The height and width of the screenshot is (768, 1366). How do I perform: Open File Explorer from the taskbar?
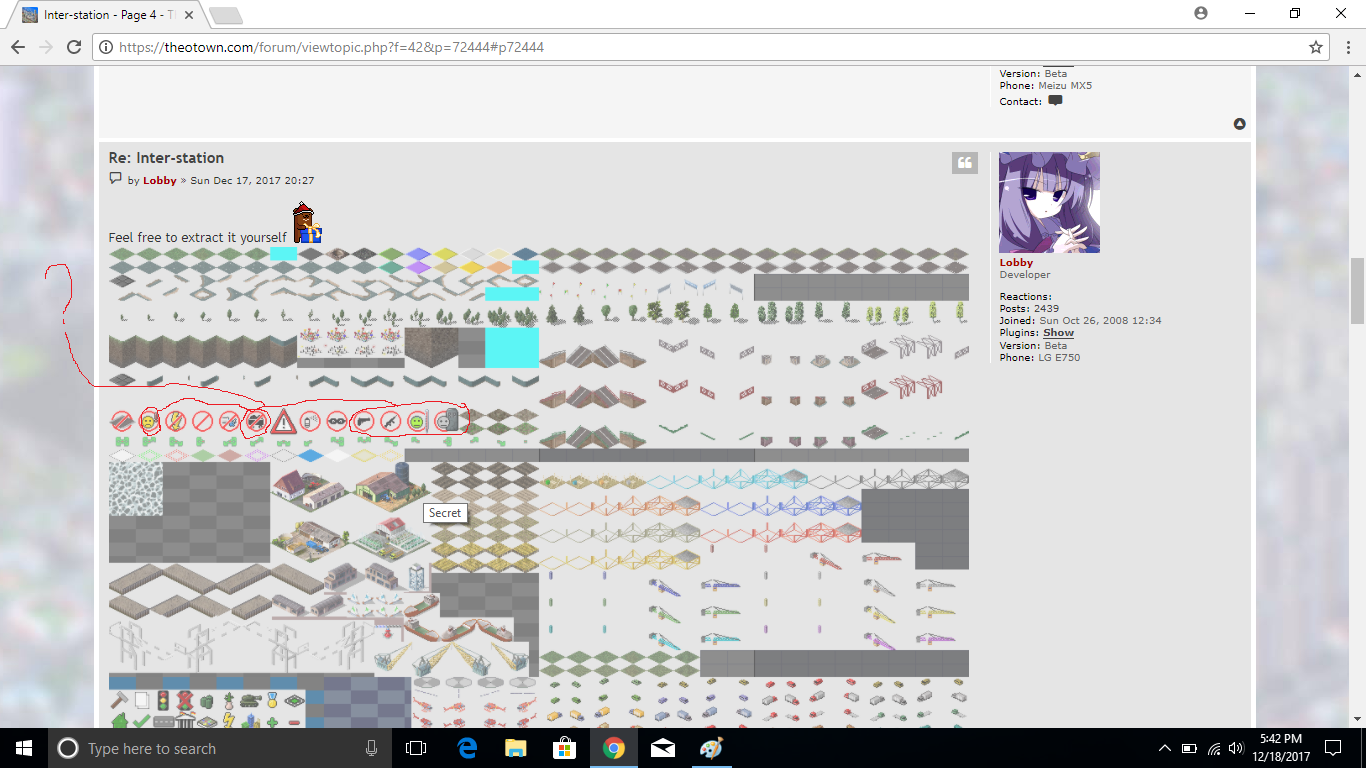[516, 748]
